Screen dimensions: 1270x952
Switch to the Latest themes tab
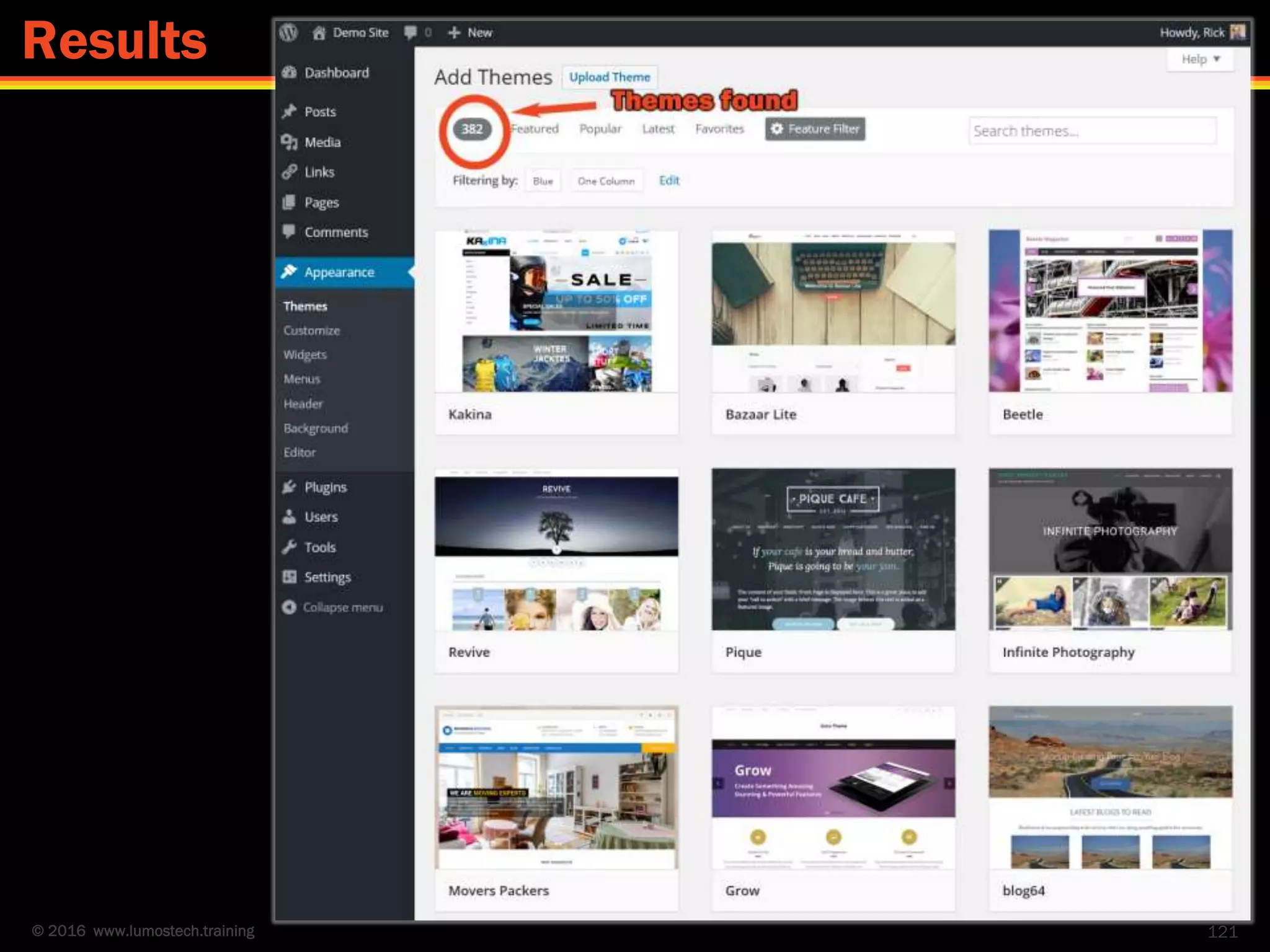[658, 129]
